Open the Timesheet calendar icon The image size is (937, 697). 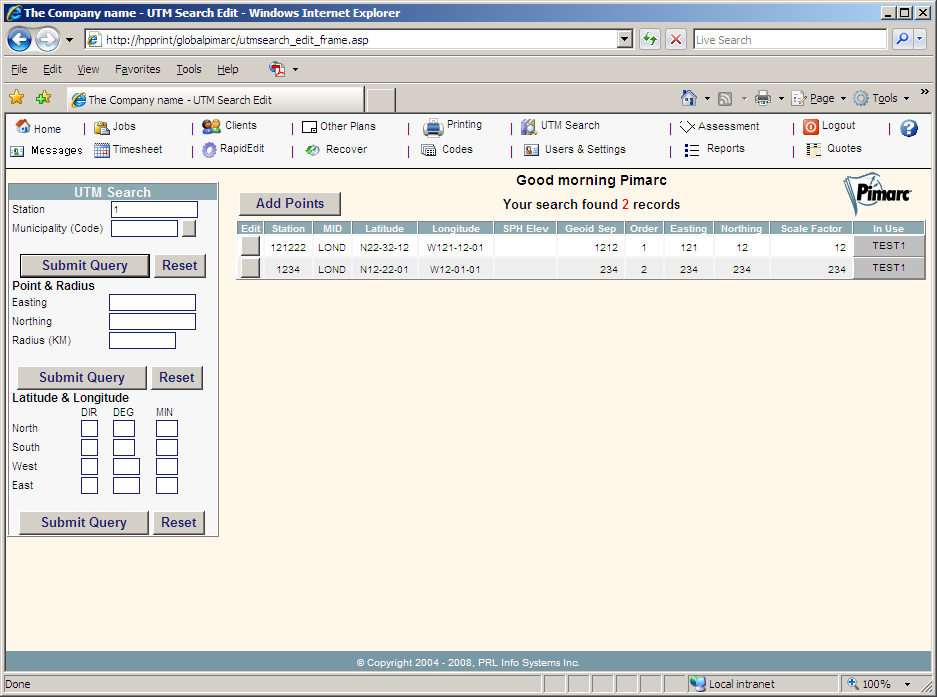[102, 150]
